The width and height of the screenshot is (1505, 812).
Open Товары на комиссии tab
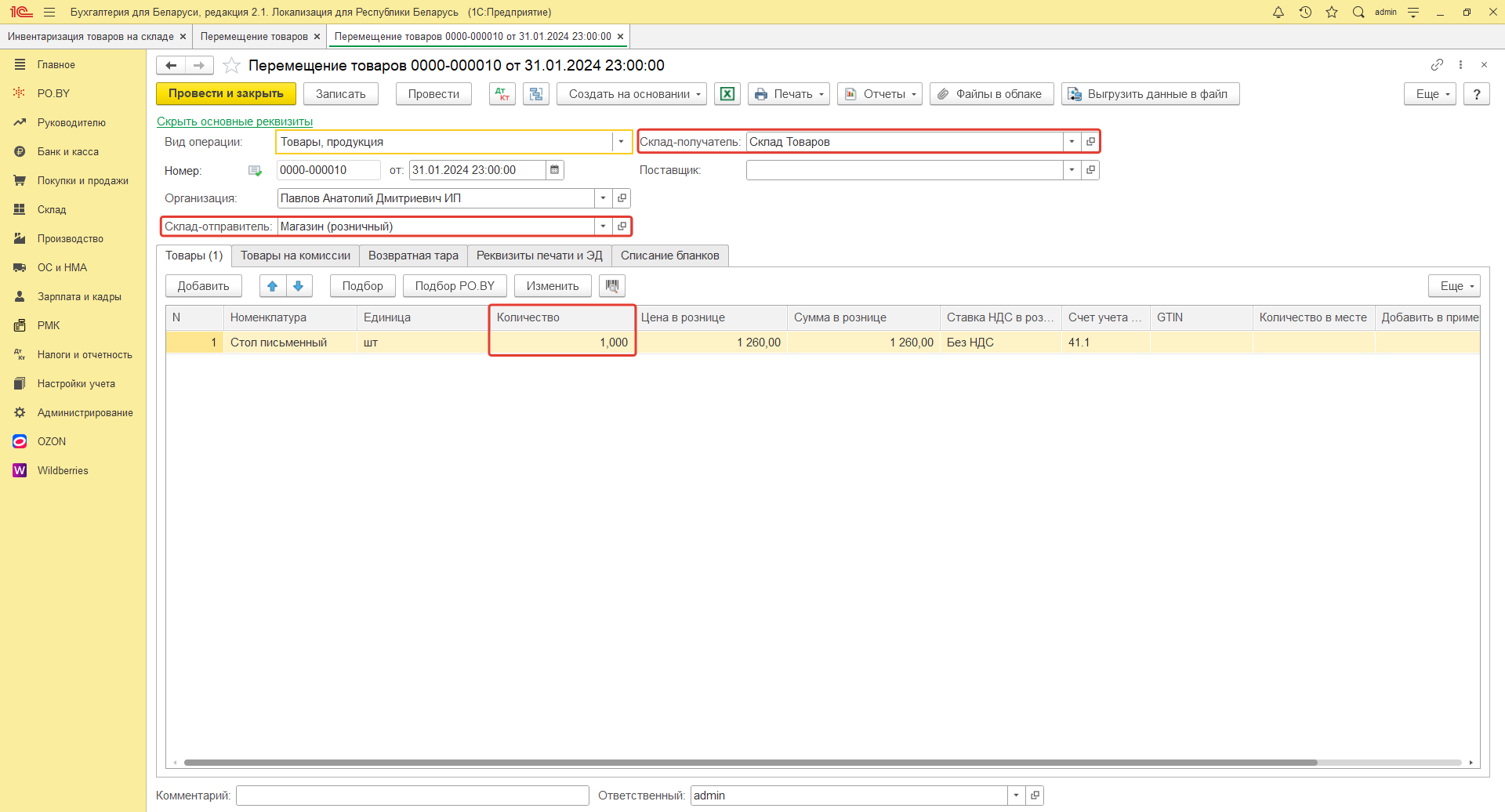296,256
